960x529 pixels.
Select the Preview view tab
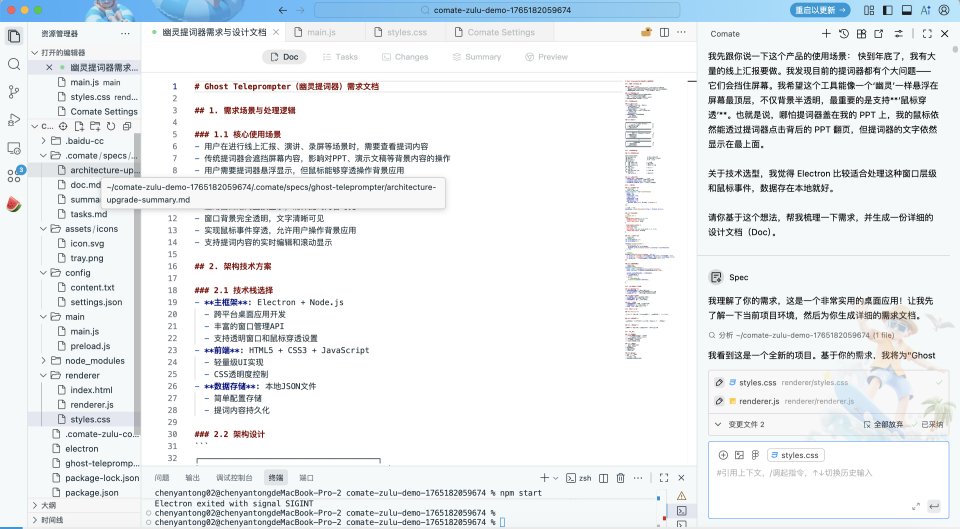click(546, 57)
